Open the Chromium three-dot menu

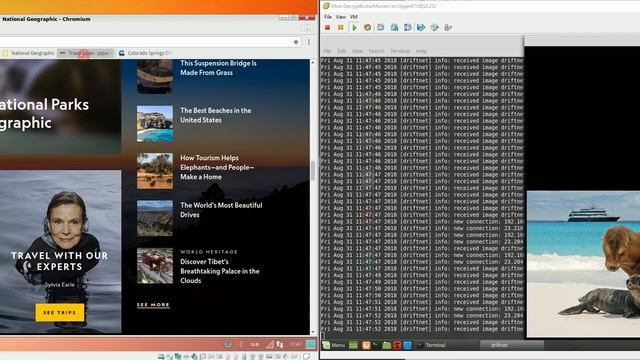[309, 42]
